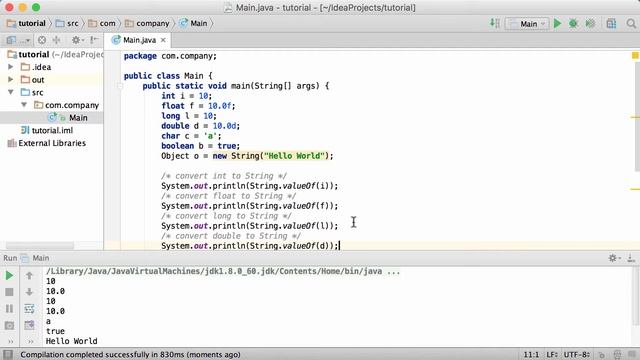Click the package com.company line
The width and height of the screenshot is (640, 360).
[170, 56]
